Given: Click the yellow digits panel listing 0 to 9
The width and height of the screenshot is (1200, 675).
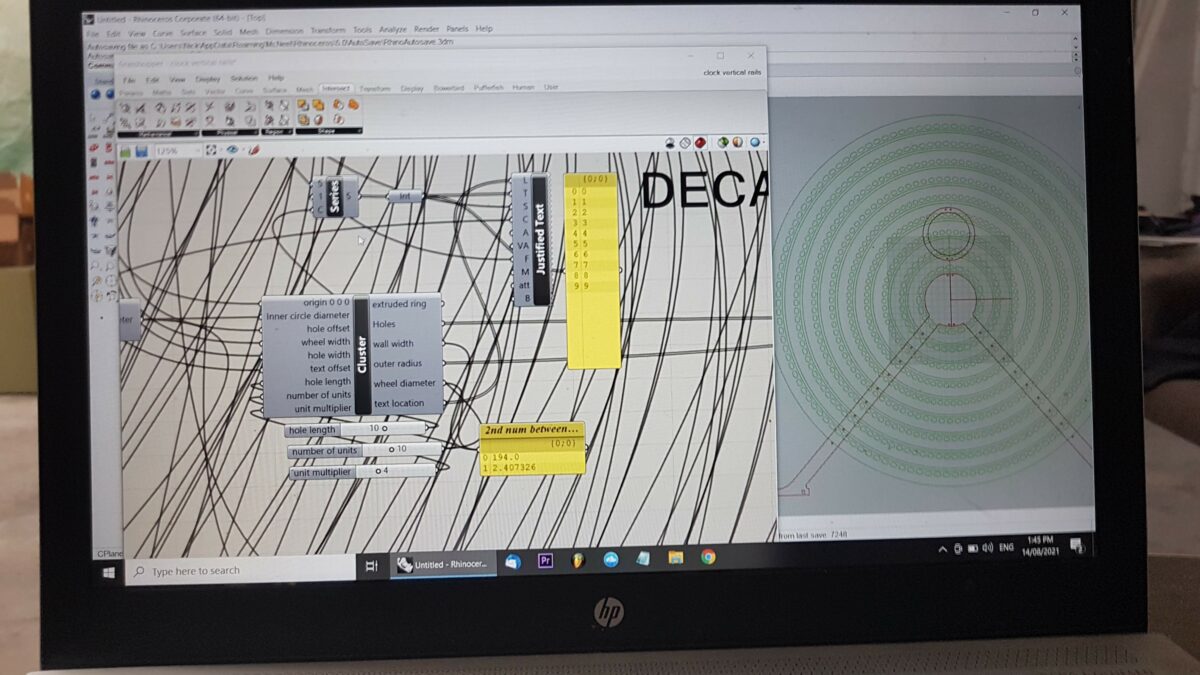Looking at the screenshot, I should (x=593, y=271).
